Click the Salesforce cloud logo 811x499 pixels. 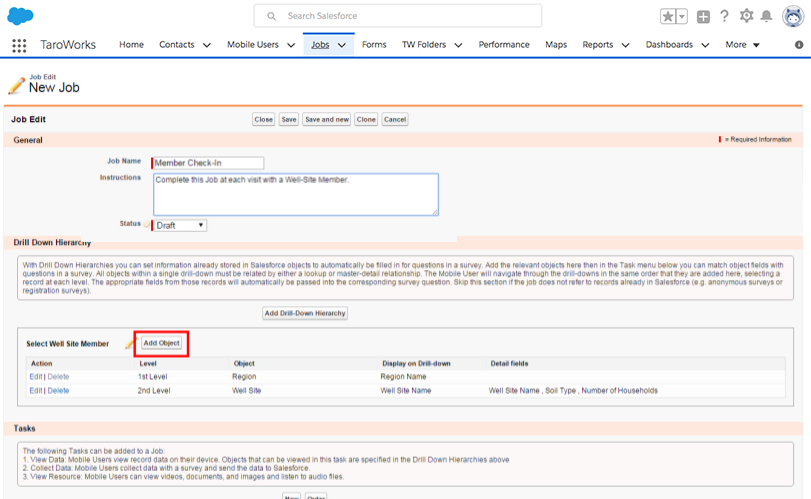tap(20, 16)
